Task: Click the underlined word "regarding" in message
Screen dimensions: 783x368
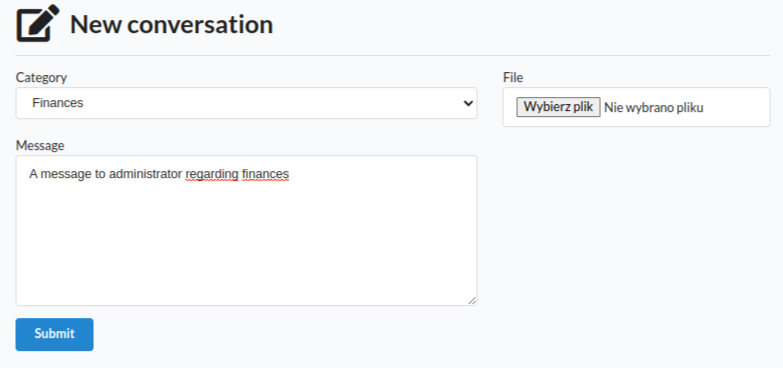Action: 212,174
